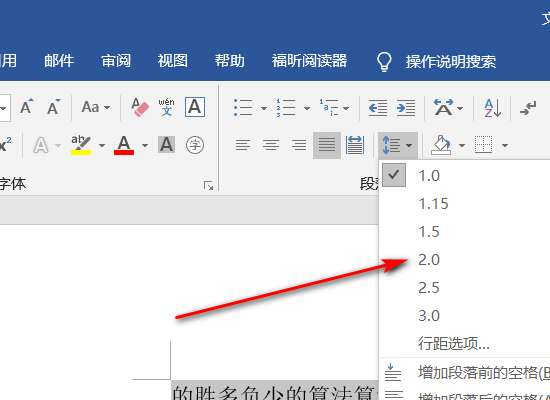Screen dimensions: 550x400
Task: Open the Change Case Aa dropdown
Action: click(x=95, y=107)
